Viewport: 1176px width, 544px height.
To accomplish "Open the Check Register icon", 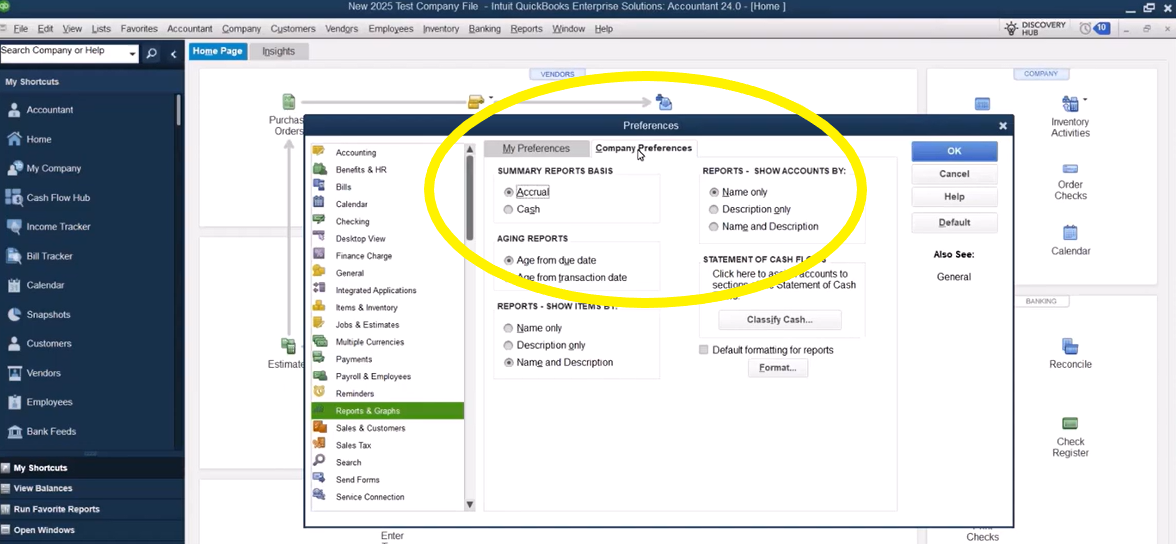I will [1070, 424].
